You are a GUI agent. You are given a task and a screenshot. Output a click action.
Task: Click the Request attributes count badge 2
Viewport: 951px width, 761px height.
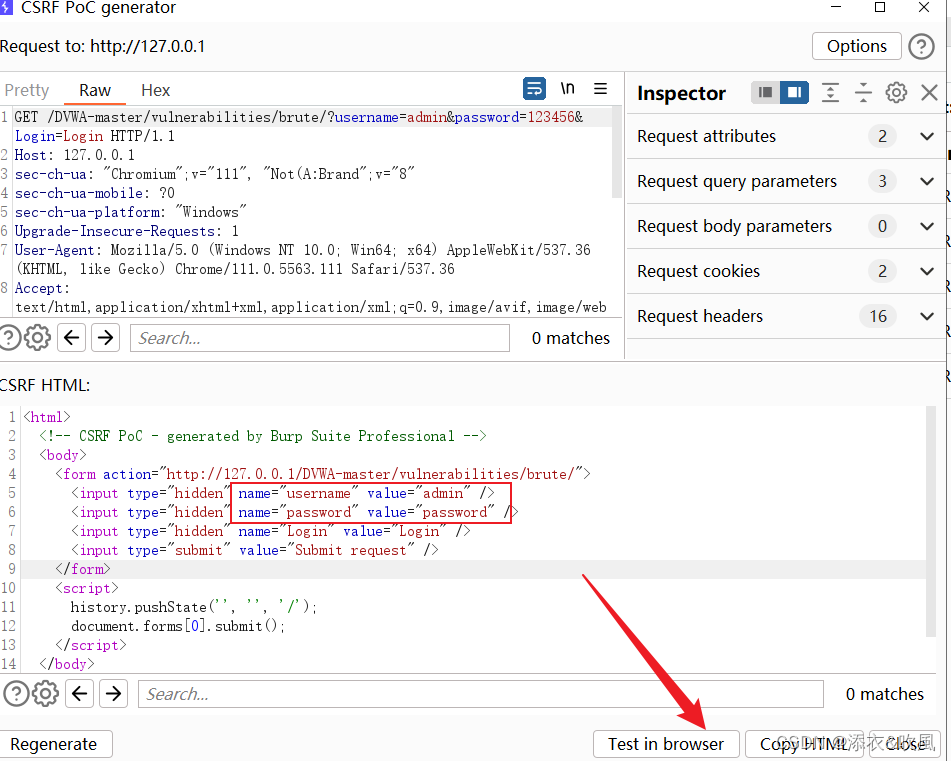click(882, 136)
